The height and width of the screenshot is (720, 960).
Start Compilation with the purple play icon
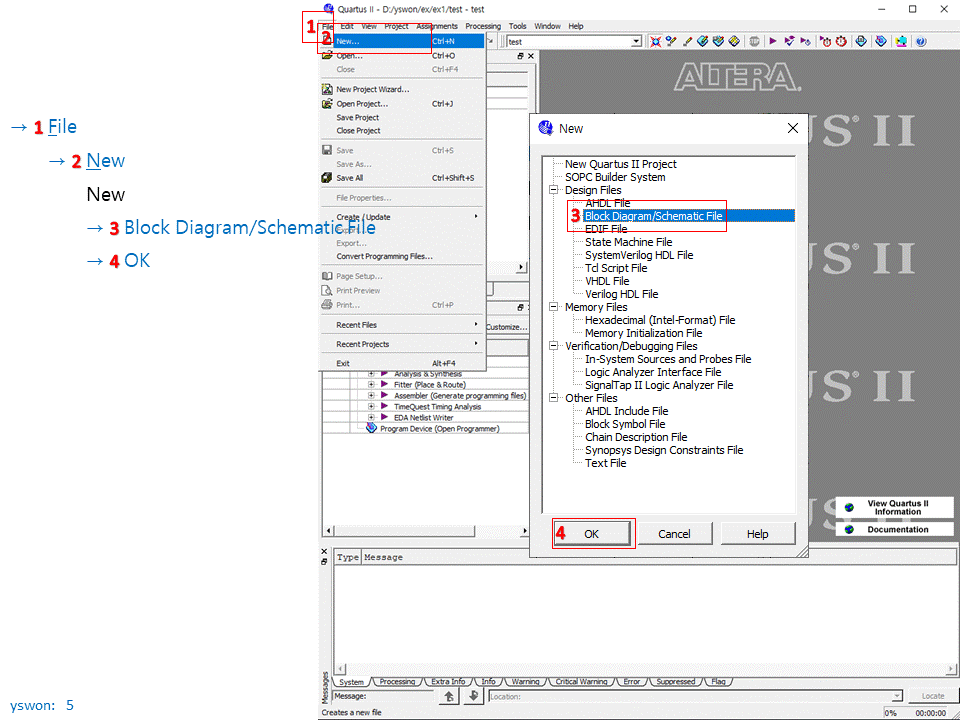(x=773, y=41)
